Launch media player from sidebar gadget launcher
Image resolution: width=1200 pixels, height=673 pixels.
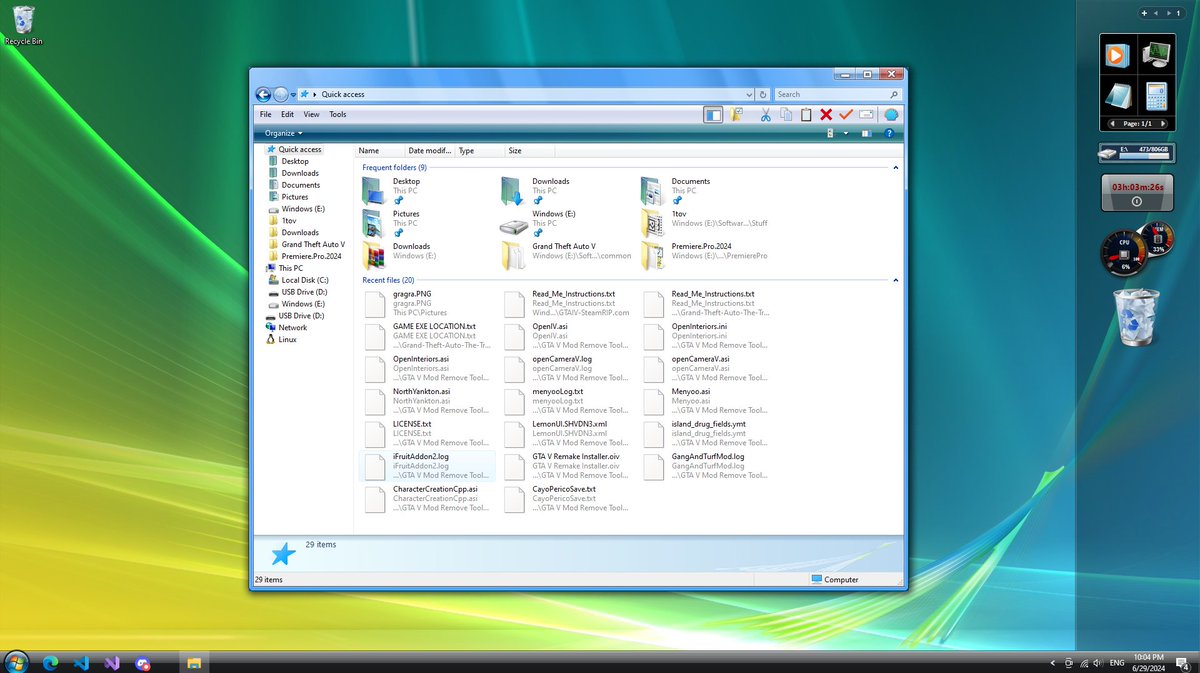pos(1116,55)
